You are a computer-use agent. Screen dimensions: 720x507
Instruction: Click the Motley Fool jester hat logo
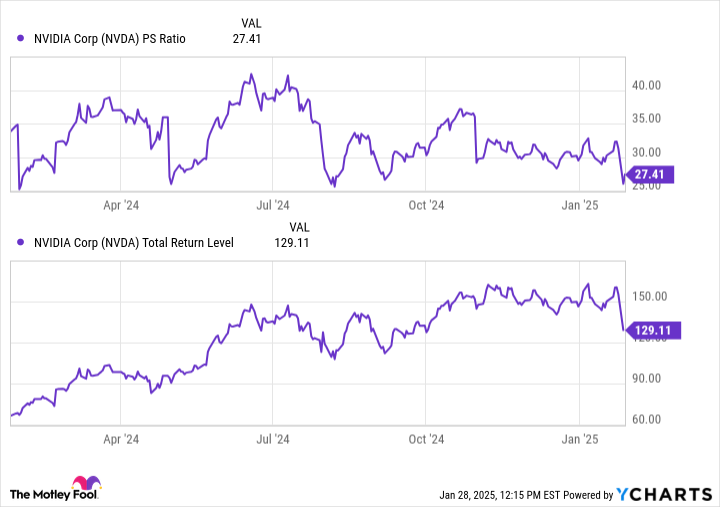[x=85, y=485]
